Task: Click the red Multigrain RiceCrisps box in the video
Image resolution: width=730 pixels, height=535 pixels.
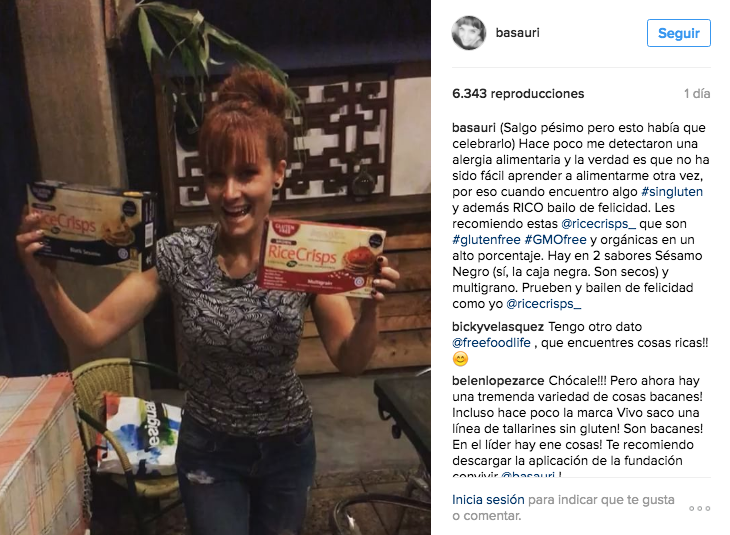Action: [321, 258]
